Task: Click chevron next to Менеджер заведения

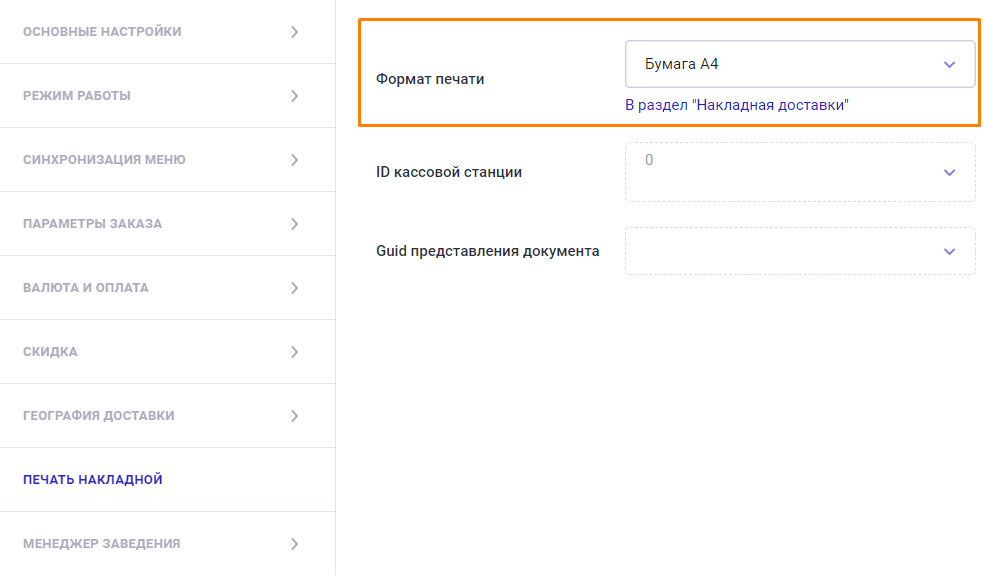Action: coord(294,544)
